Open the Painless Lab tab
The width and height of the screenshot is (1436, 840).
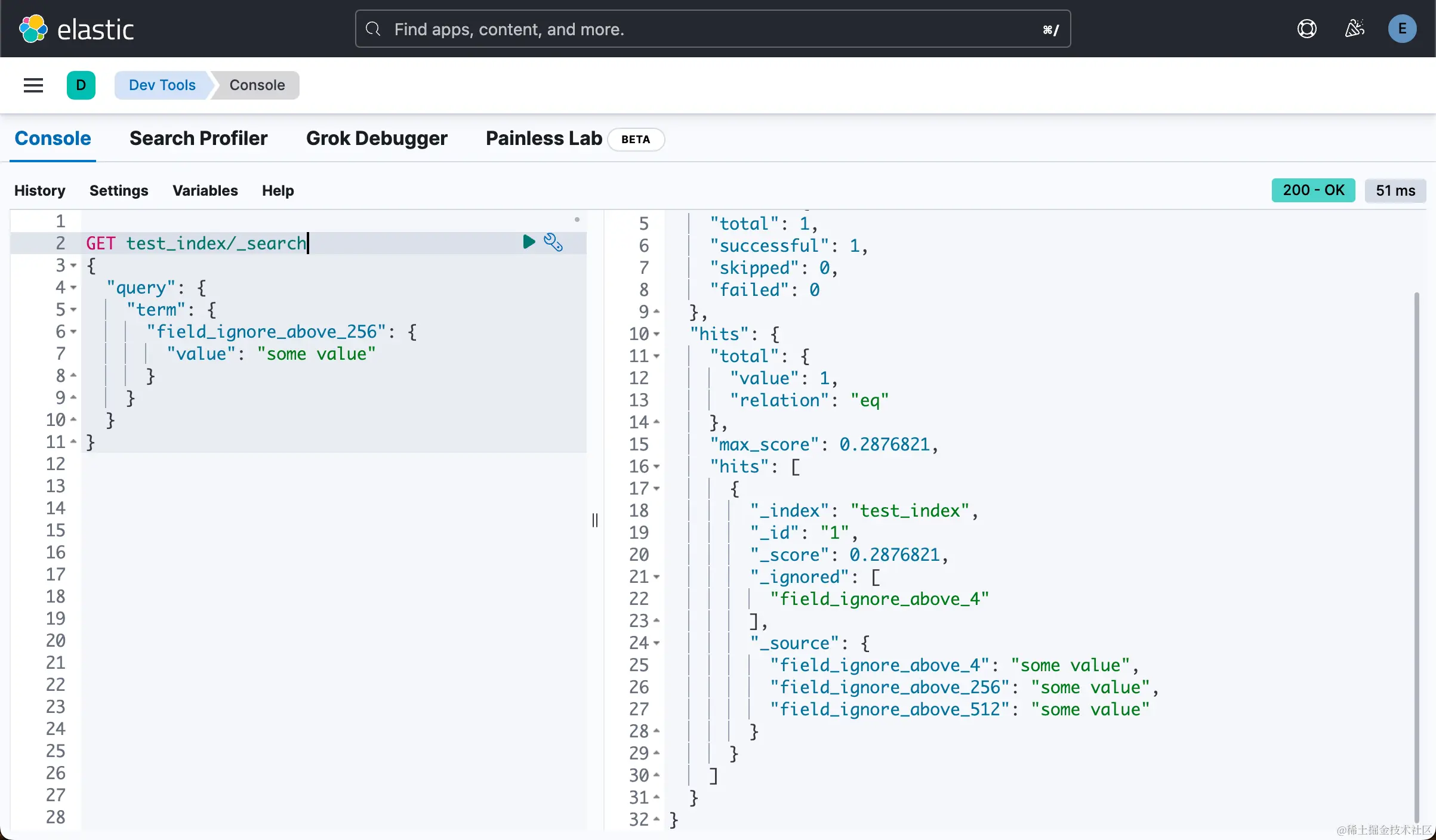click(544, 138)
